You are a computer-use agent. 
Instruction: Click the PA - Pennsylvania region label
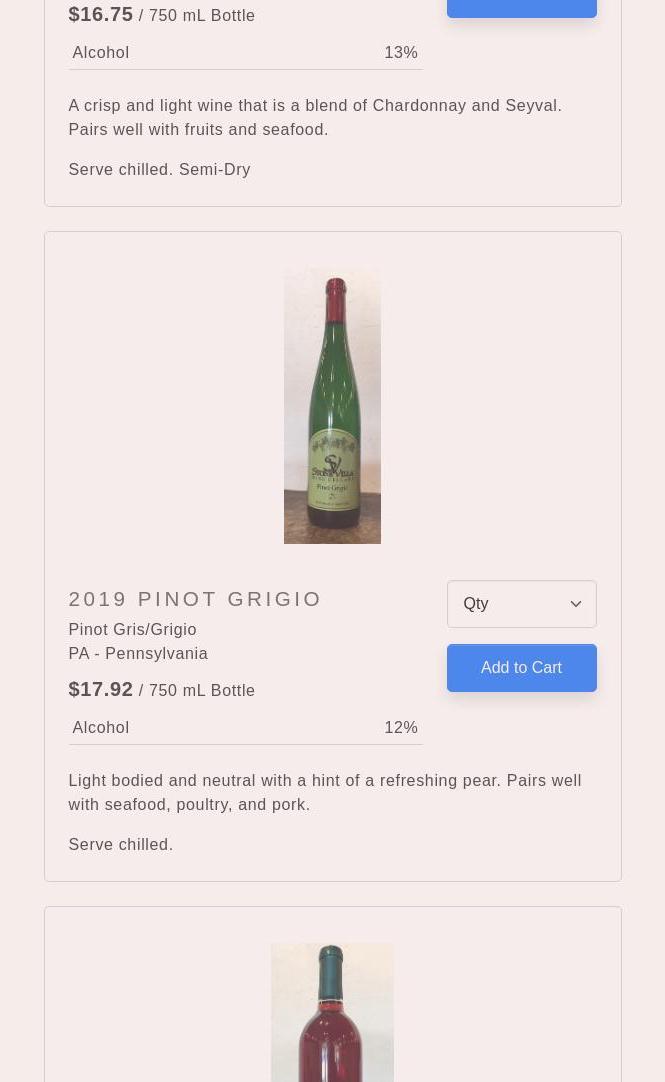pyautogui.click(x=138, y=653)
